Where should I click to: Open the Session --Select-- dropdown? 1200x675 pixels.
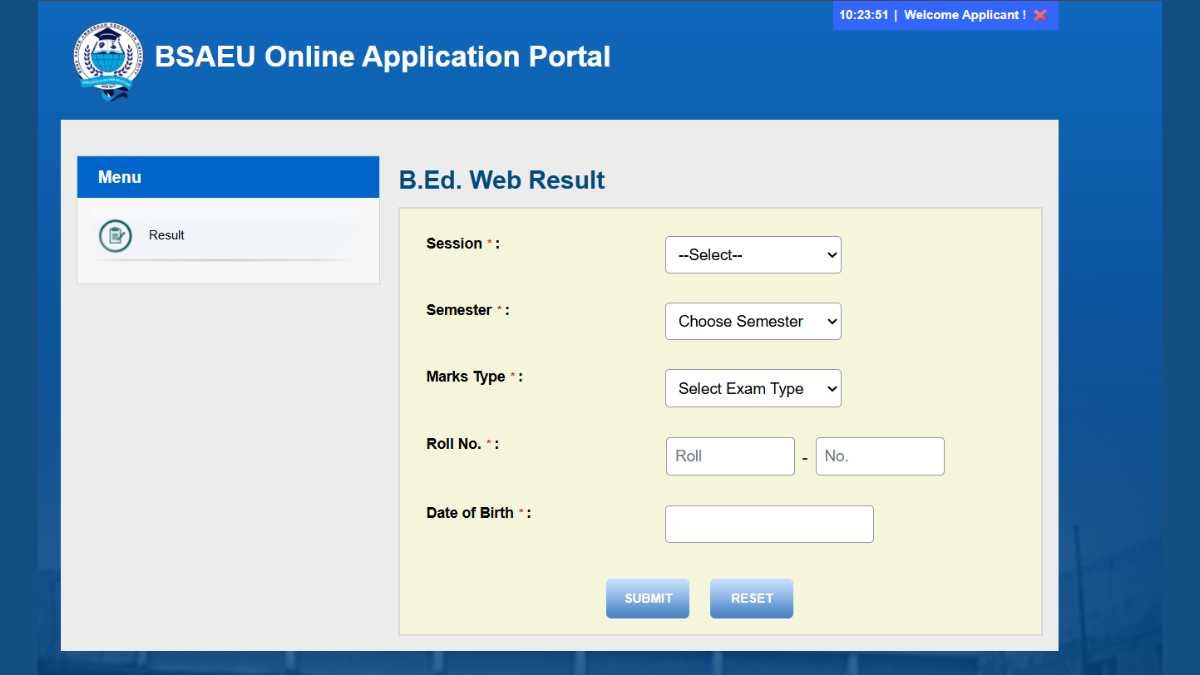752,254
